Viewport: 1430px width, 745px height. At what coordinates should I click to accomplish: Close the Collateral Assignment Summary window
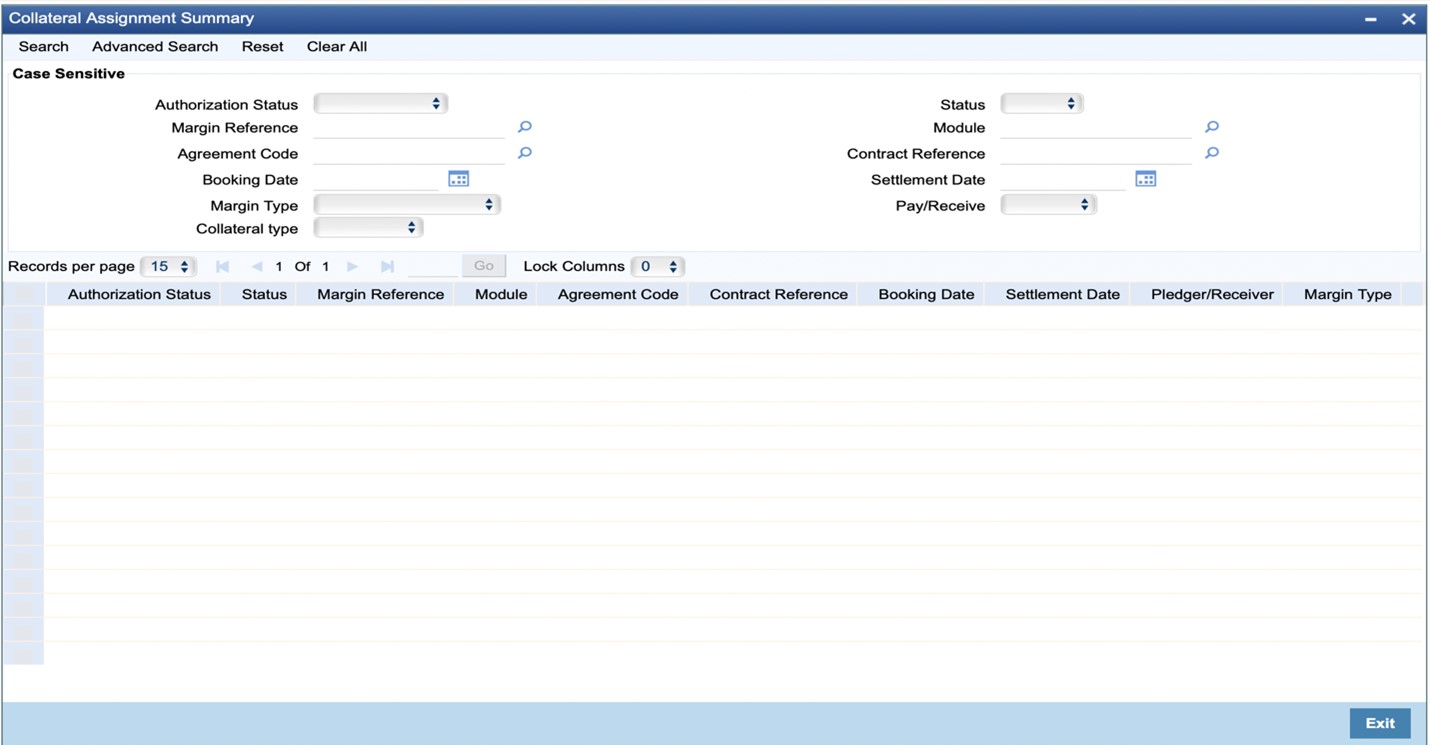(1408, 19)
